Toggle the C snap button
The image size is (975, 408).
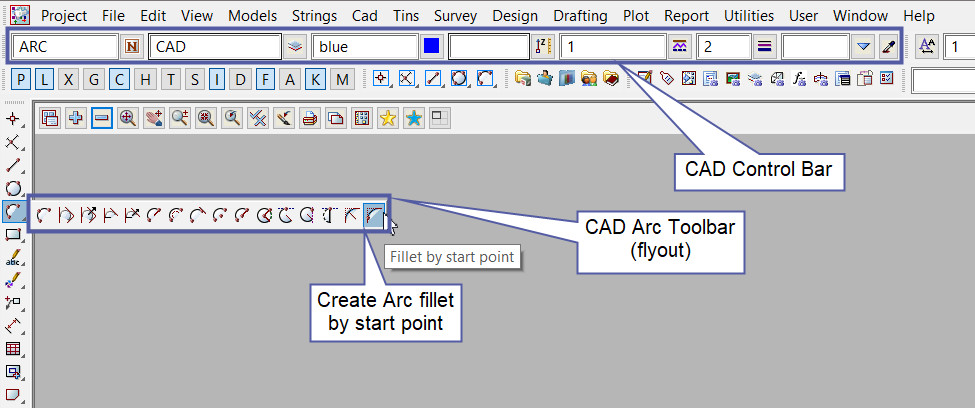pyautogui.click(x=119, y=79)
